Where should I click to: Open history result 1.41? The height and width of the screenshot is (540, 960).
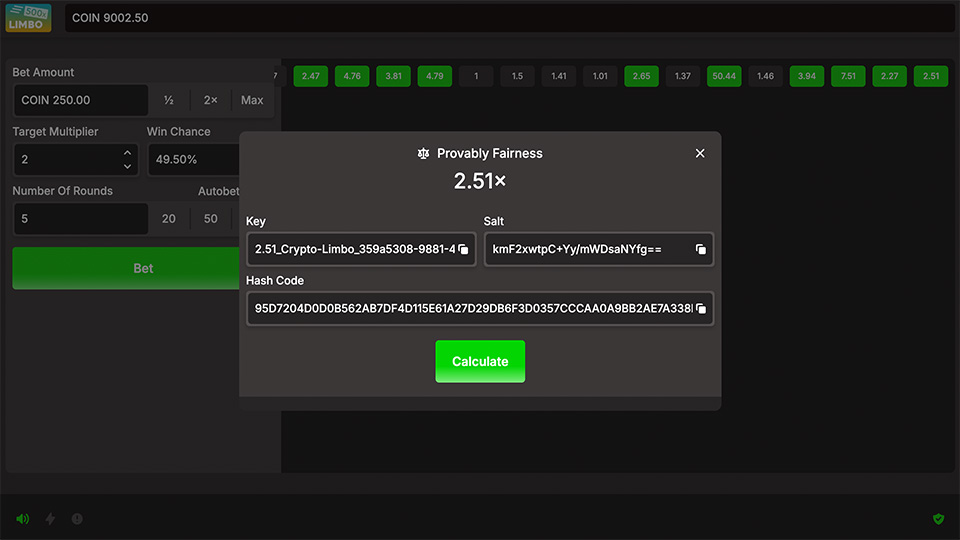pyautogui.click(x=559, y=76)
